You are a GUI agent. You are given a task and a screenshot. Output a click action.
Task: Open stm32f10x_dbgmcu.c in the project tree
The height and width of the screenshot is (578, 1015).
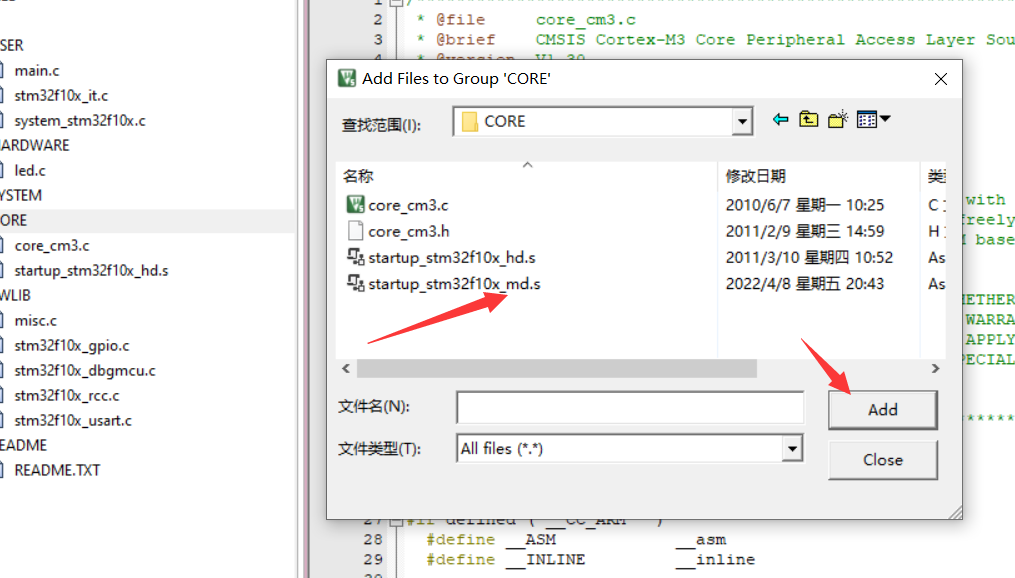(85, 371)
